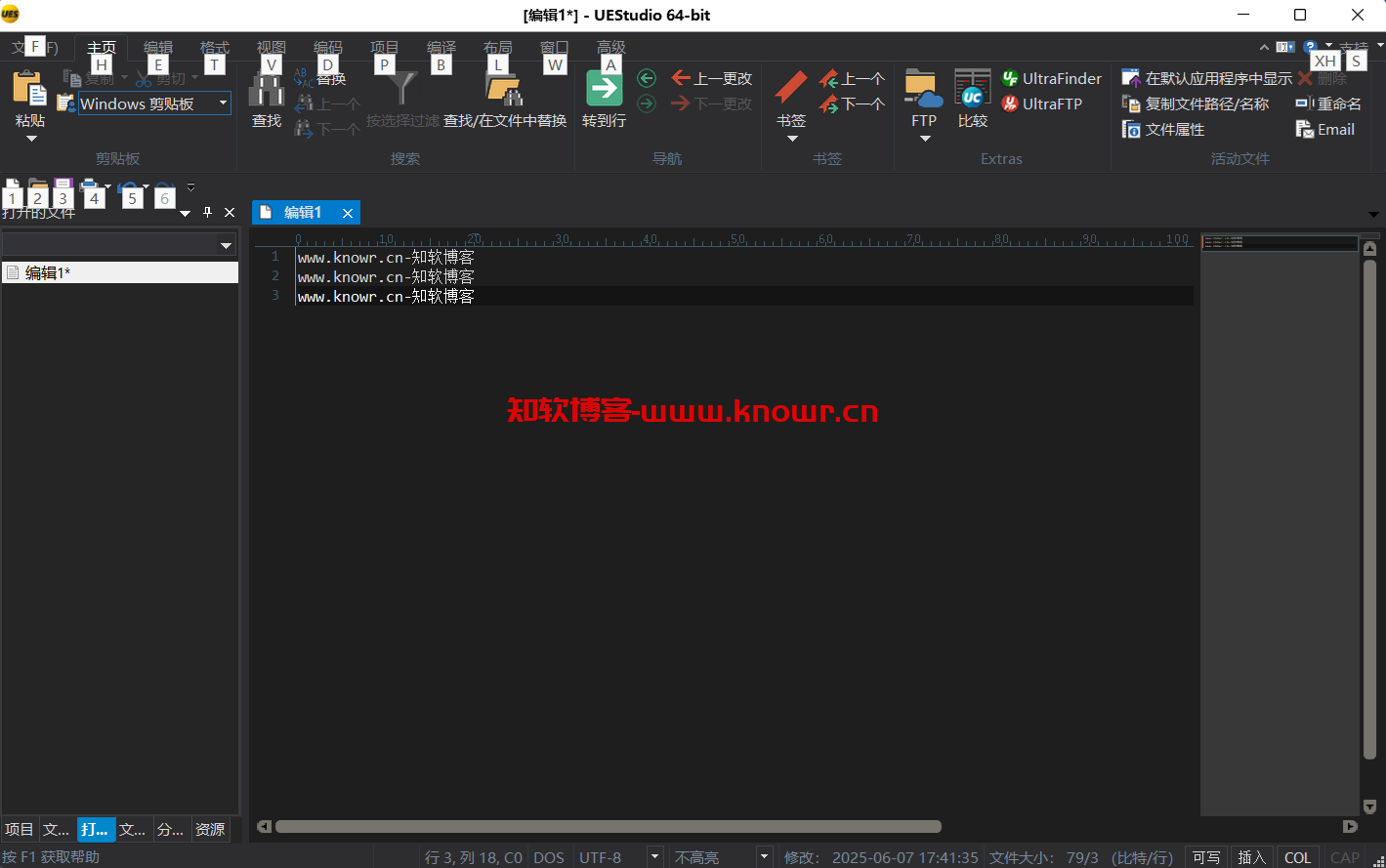Switch to the 编码 ribbon tab
1386x868 pixels.
point(328,47)
